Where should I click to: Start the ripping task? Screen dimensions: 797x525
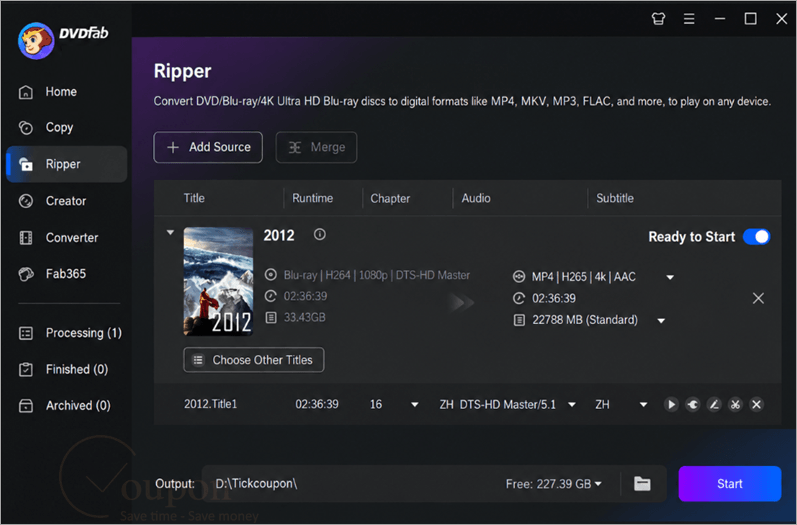(729, 484)
